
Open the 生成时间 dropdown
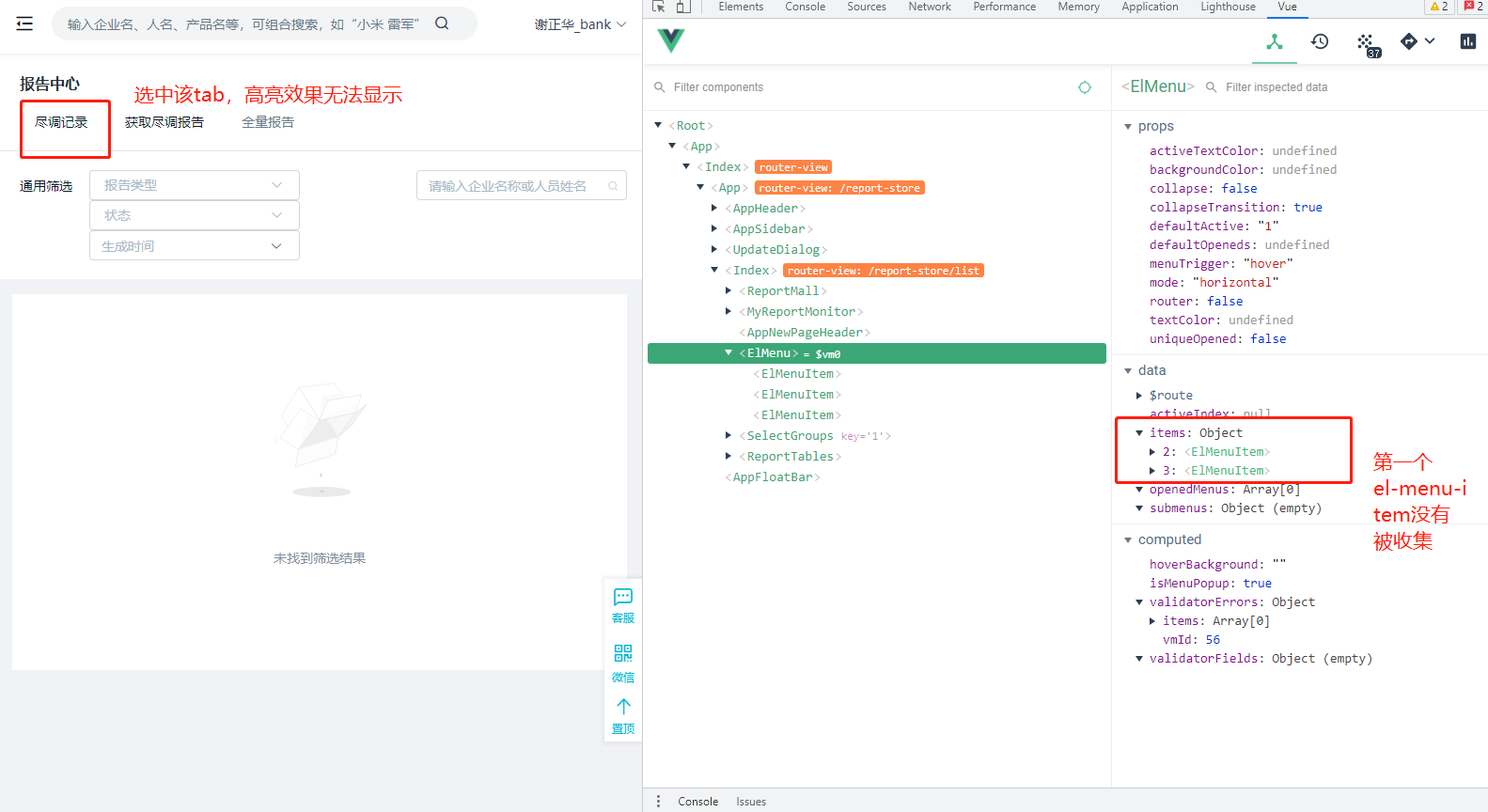click(x=195, y=246)
